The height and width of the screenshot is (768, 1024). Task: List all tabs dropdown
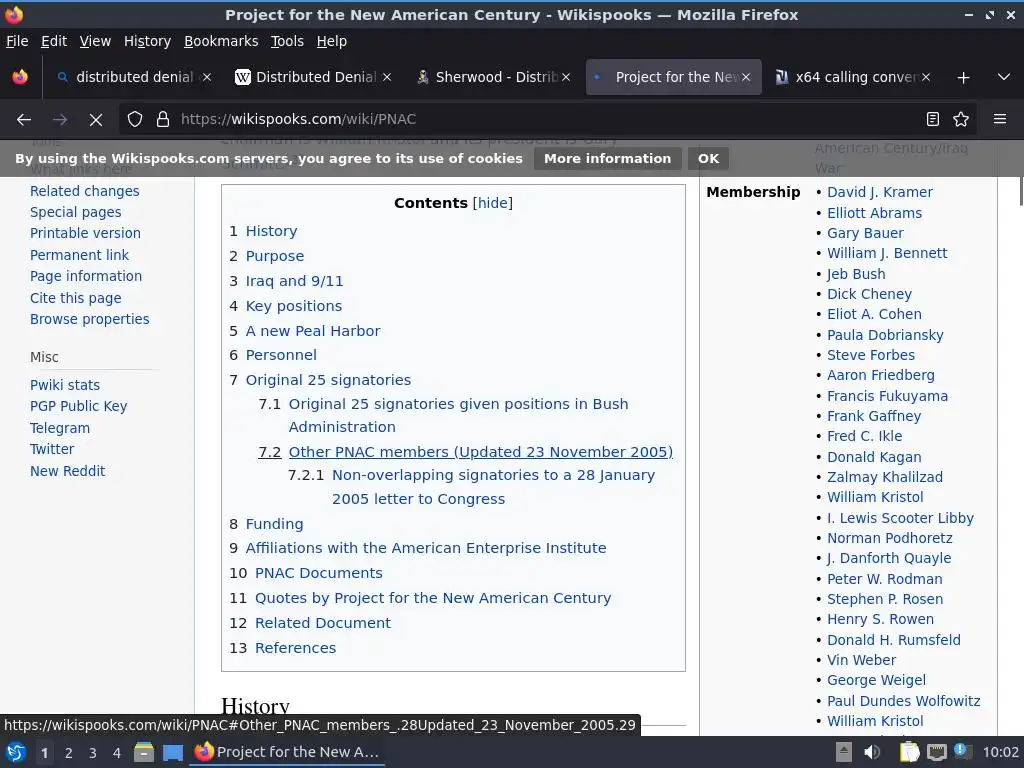[x=1004, y=77]
